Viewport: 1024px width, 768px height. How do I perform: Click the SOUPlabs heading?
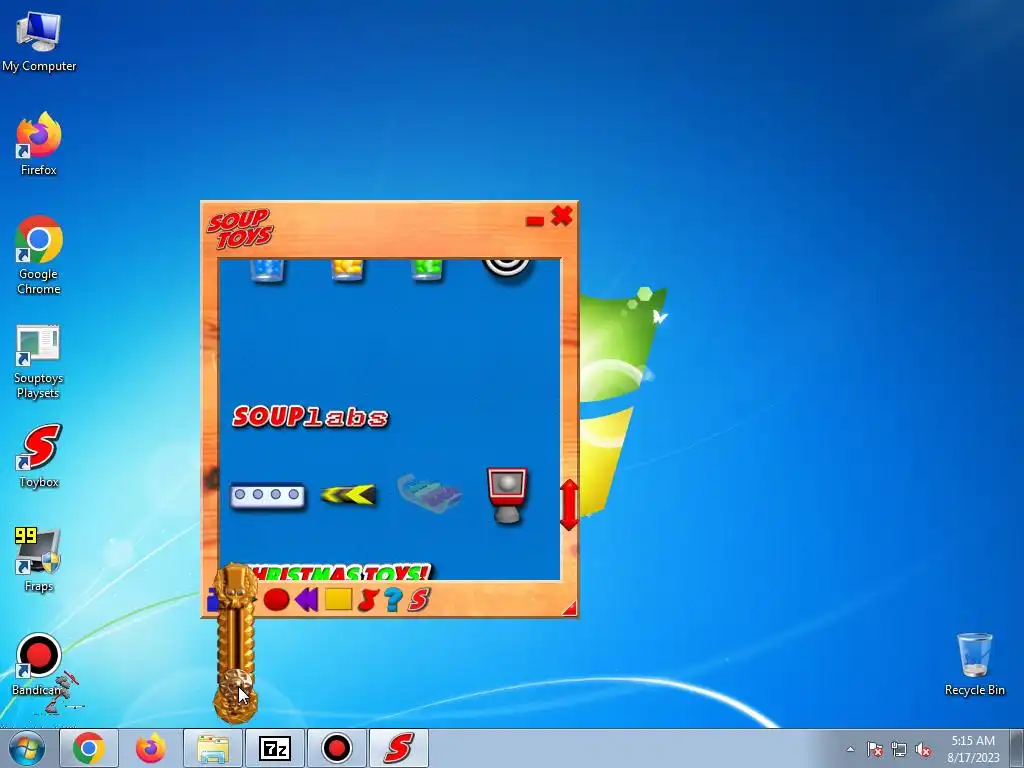coord(310,417)
